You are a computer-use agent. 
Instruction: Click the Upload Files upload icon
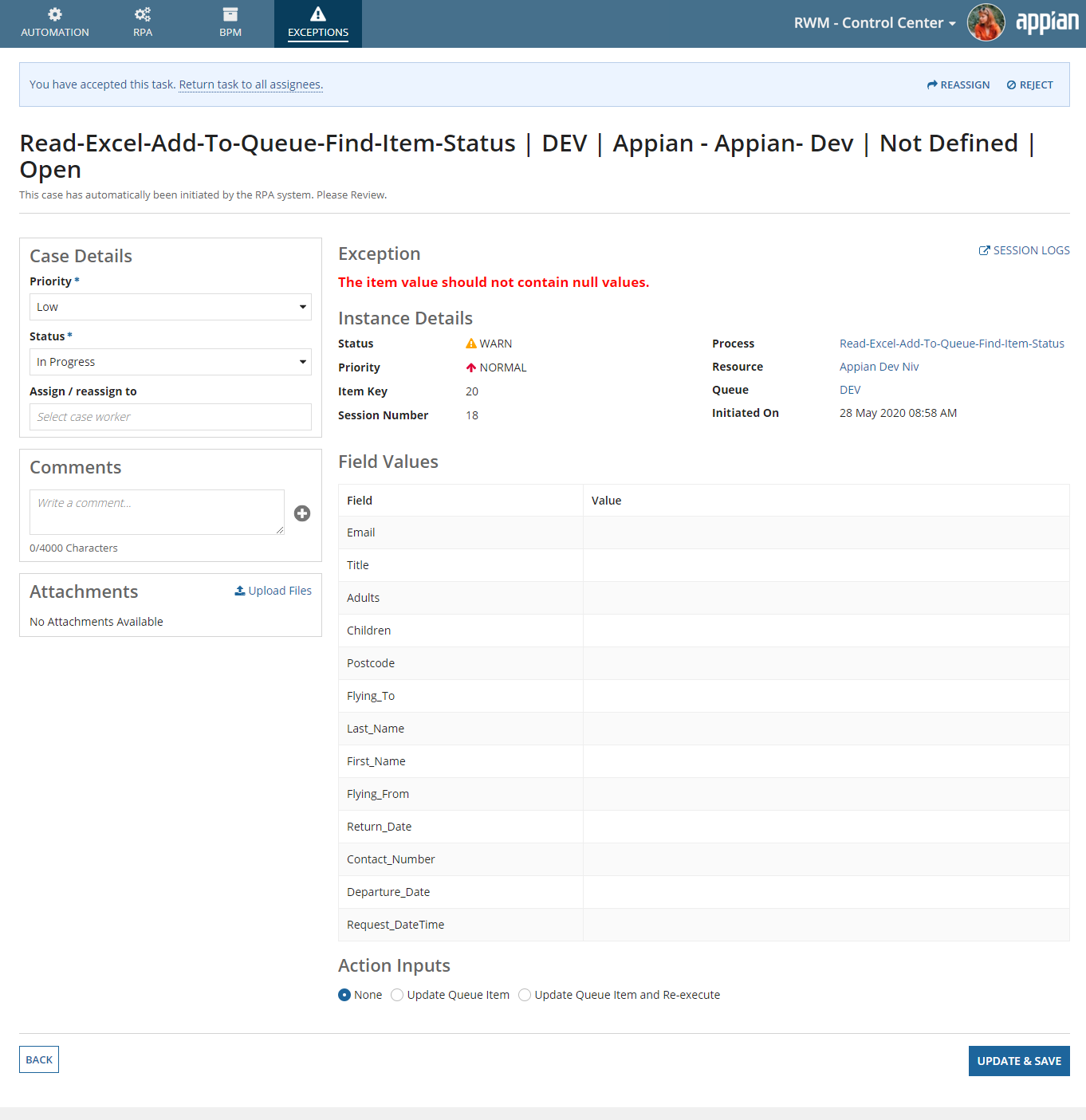(x=240, y=591)
